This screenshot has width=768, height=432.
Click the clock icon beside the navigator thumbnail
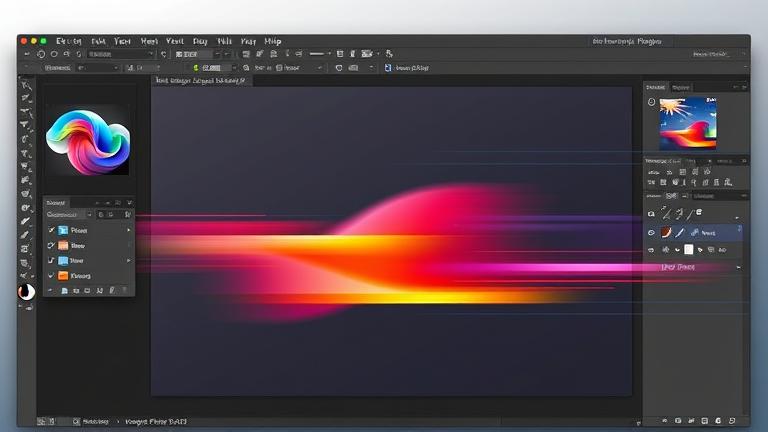coord(651,102)
